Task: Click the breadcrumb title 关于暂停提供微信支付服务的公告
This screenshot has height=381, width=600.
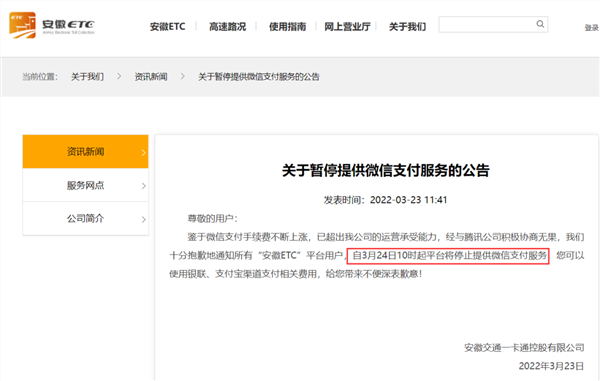Action: tap(259, 77)
